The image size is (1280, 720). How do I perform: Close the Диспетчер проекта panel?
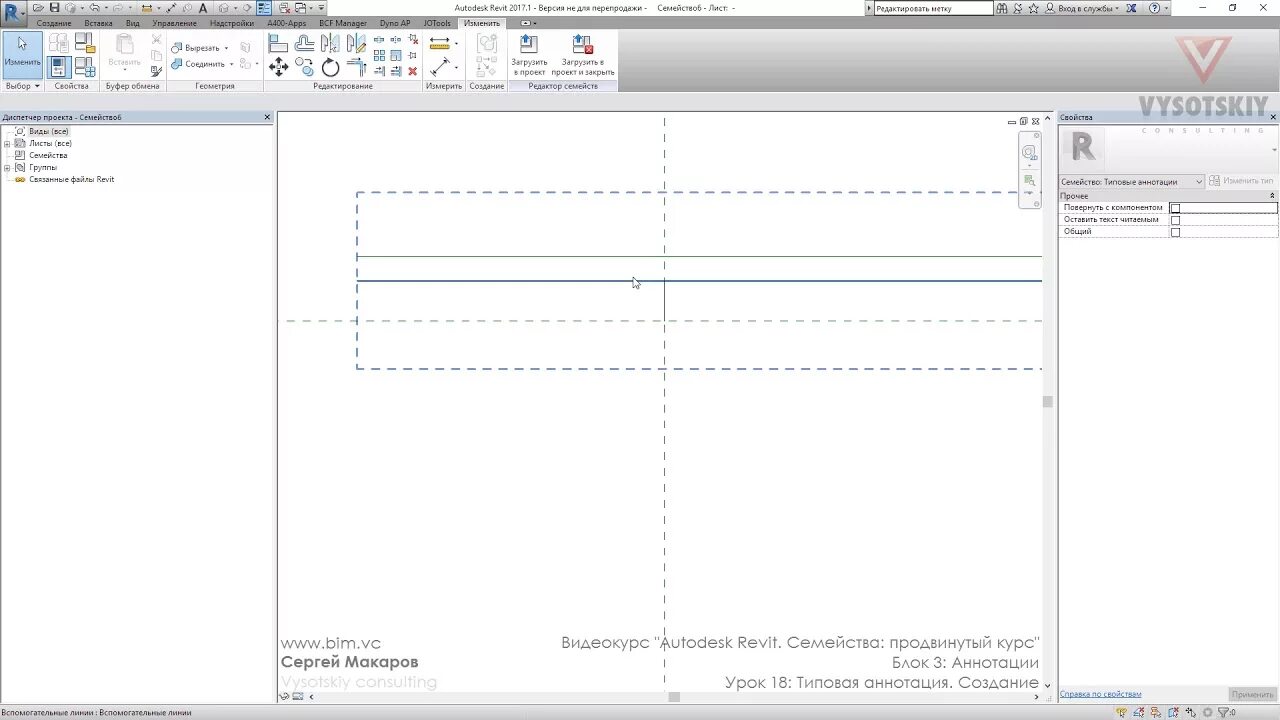point(267,117)
